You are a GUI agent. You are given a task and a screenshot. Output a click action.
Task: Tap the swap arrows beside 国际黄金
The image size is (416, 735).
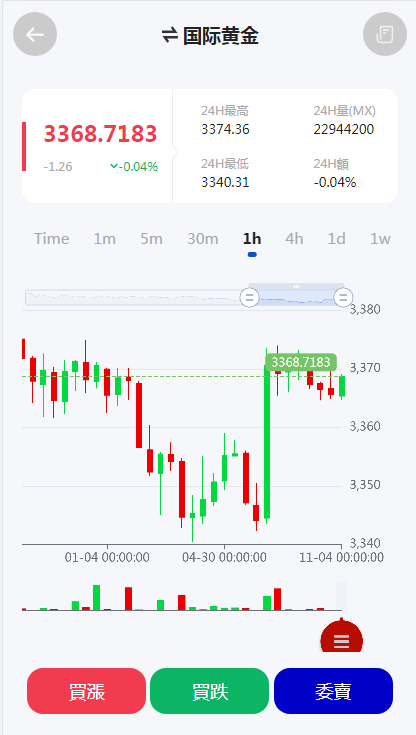170,35
